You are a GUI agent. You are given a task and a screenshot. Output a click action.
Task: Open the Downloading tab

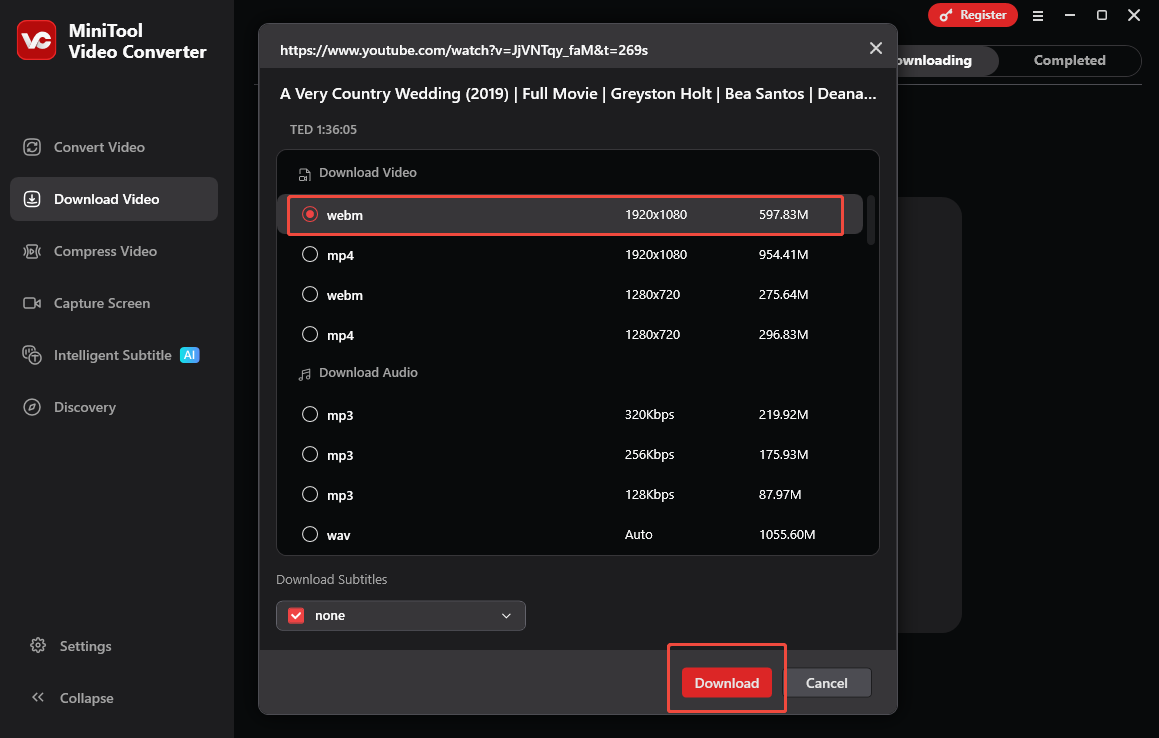pyautogui.click(x=935, y=60)
